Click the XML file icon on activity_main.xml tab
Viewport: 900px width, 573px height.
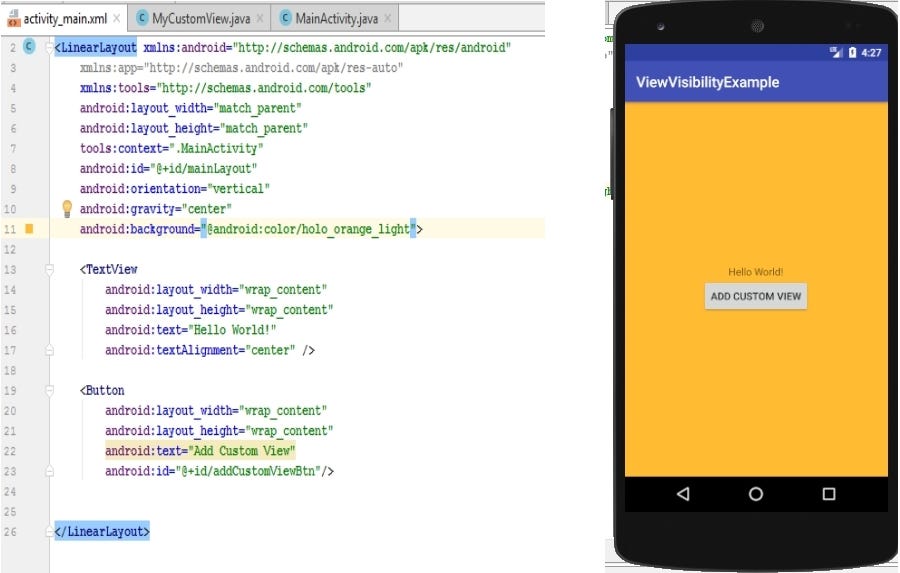point(13,18)
